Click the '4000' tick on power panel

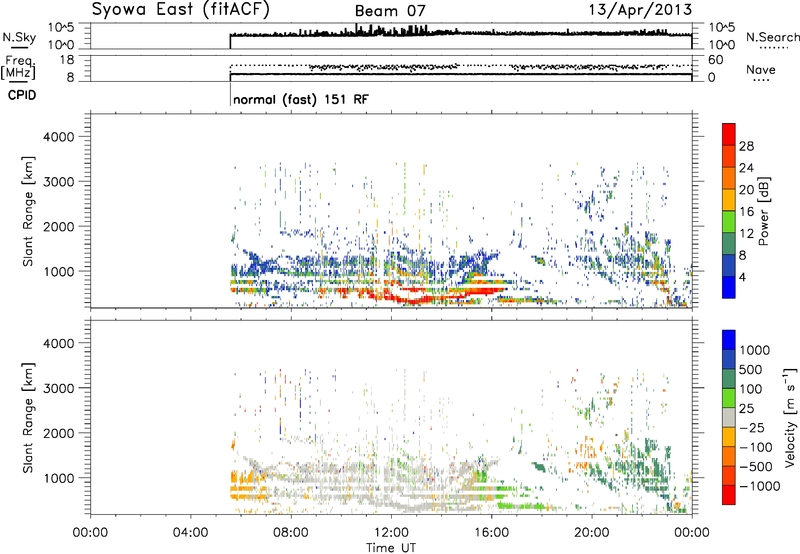[59, 137]
